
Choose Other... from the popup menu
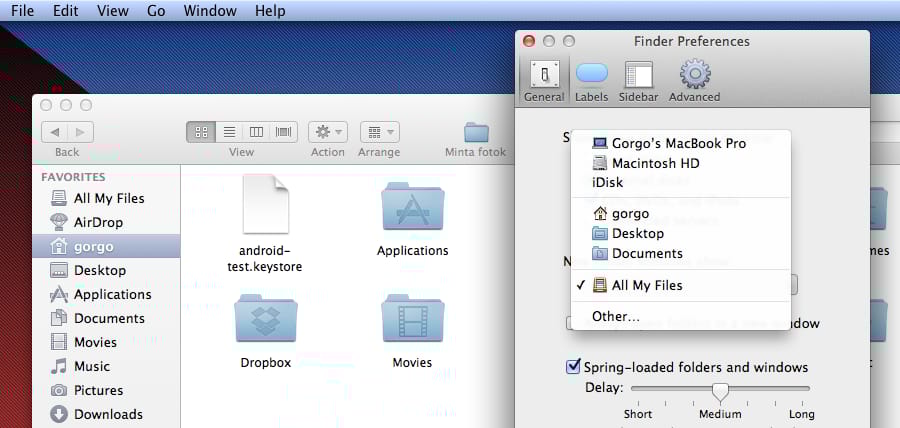coord(681,317)
